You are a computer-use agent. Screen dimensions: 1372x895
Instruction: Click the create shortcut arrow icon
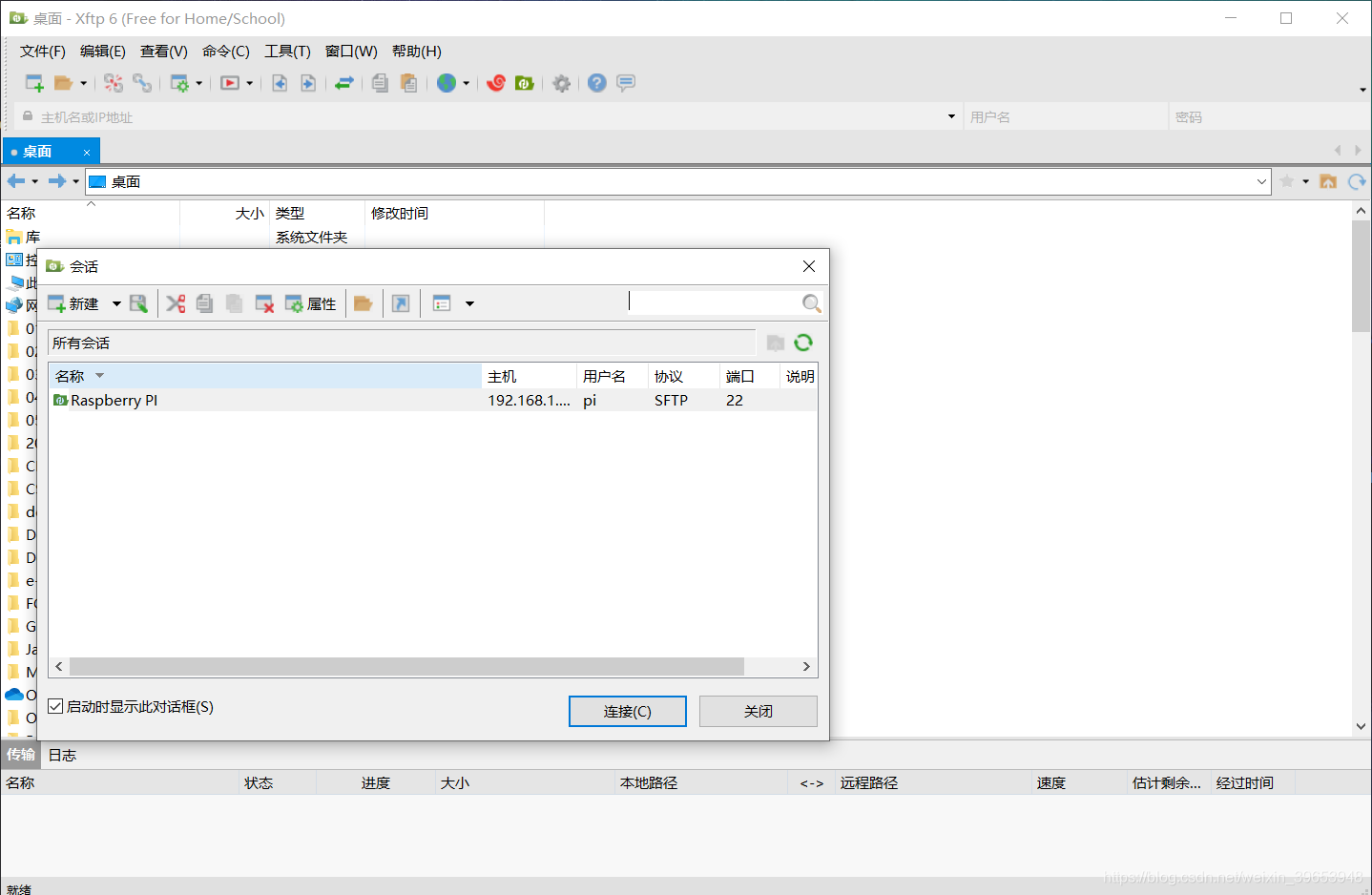click(401, 303)
